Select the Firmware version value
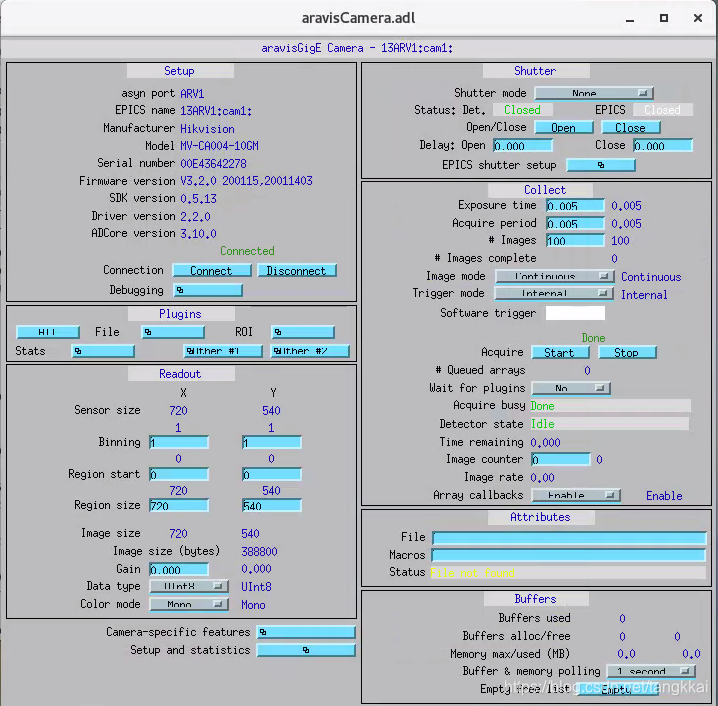 tap(246, 181)
